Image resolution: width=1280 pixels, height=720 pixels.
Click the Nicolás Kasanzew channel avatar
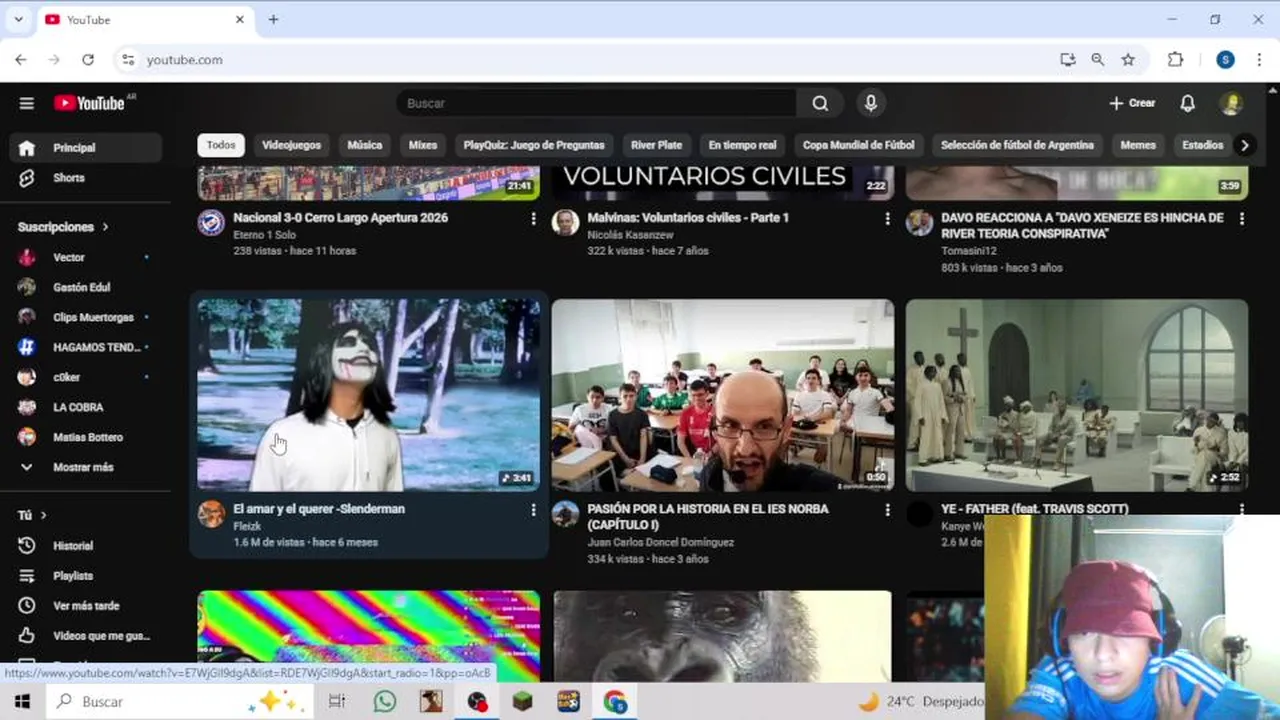565,222
